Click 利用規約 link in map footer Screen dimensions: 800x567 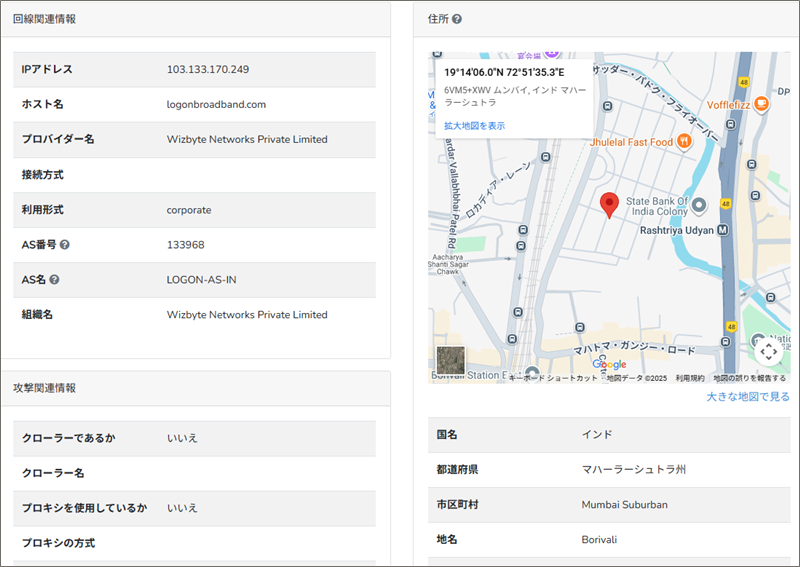tap(689, 378)
